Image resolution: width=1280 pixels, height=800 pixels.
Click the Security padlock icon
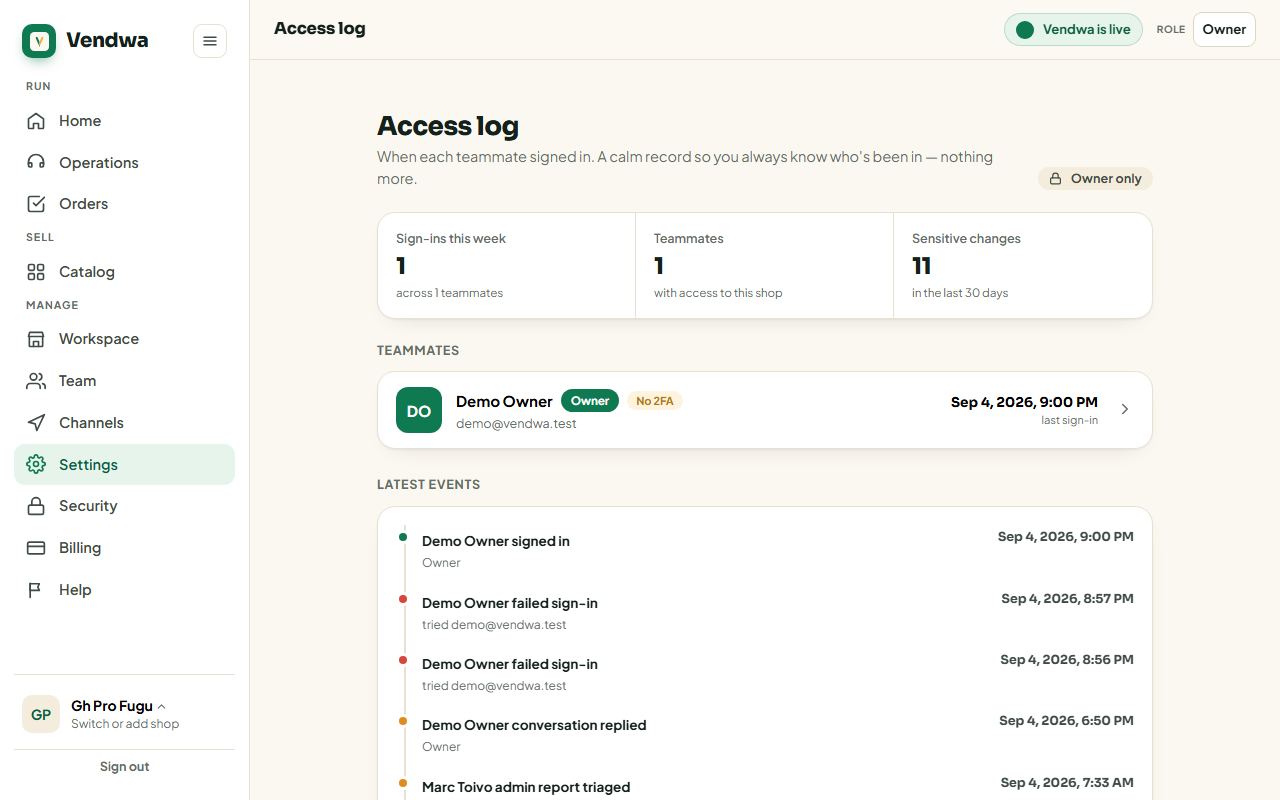coord(36,506)
